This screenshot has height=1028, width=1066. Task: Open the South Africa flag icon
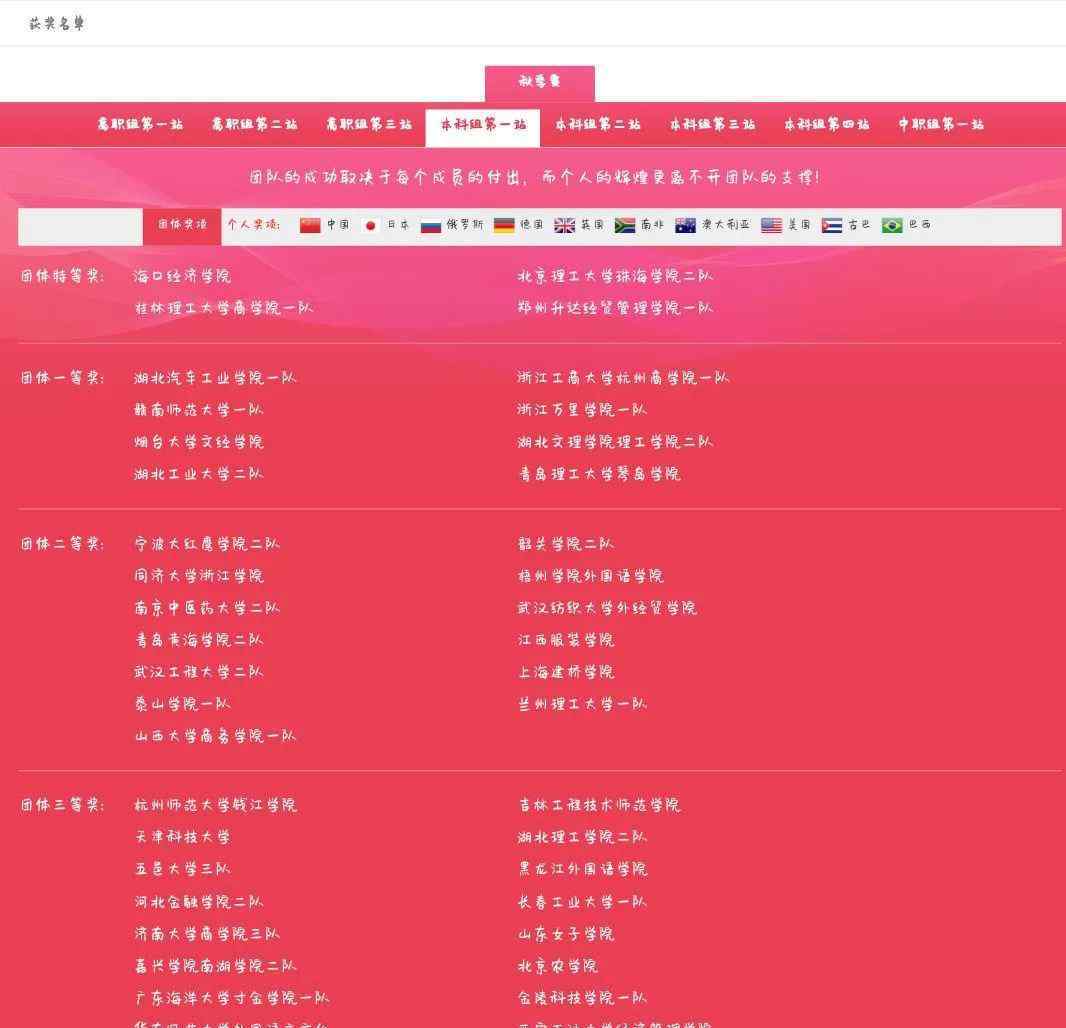point(625,225)
